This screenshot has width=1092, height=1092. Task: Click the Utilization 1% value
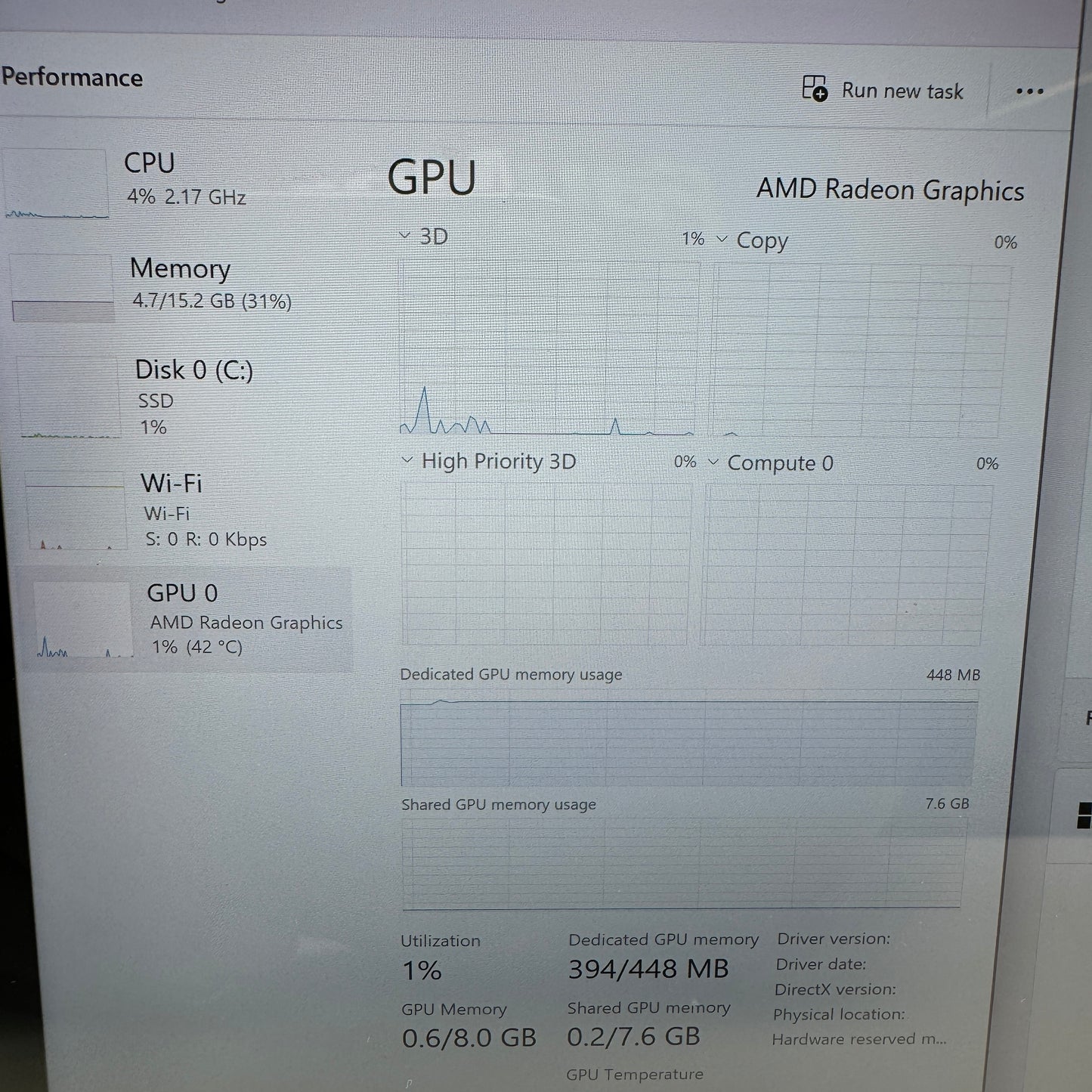(422, 970)
